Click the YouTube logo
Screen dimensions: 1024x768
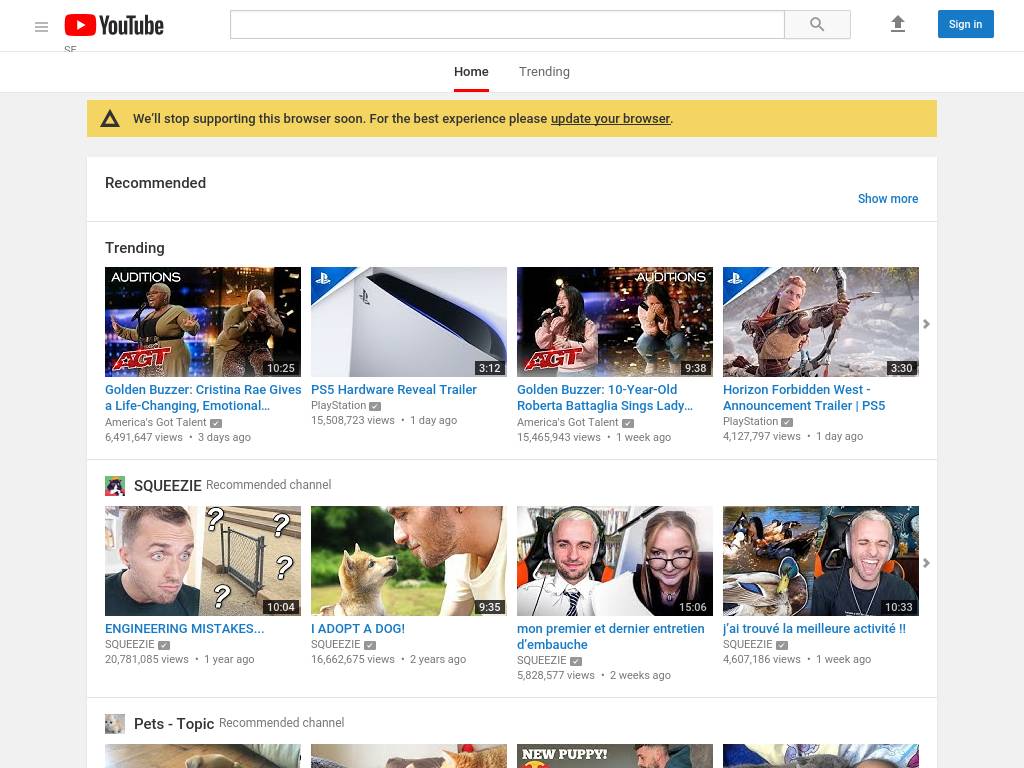point(114,25)
